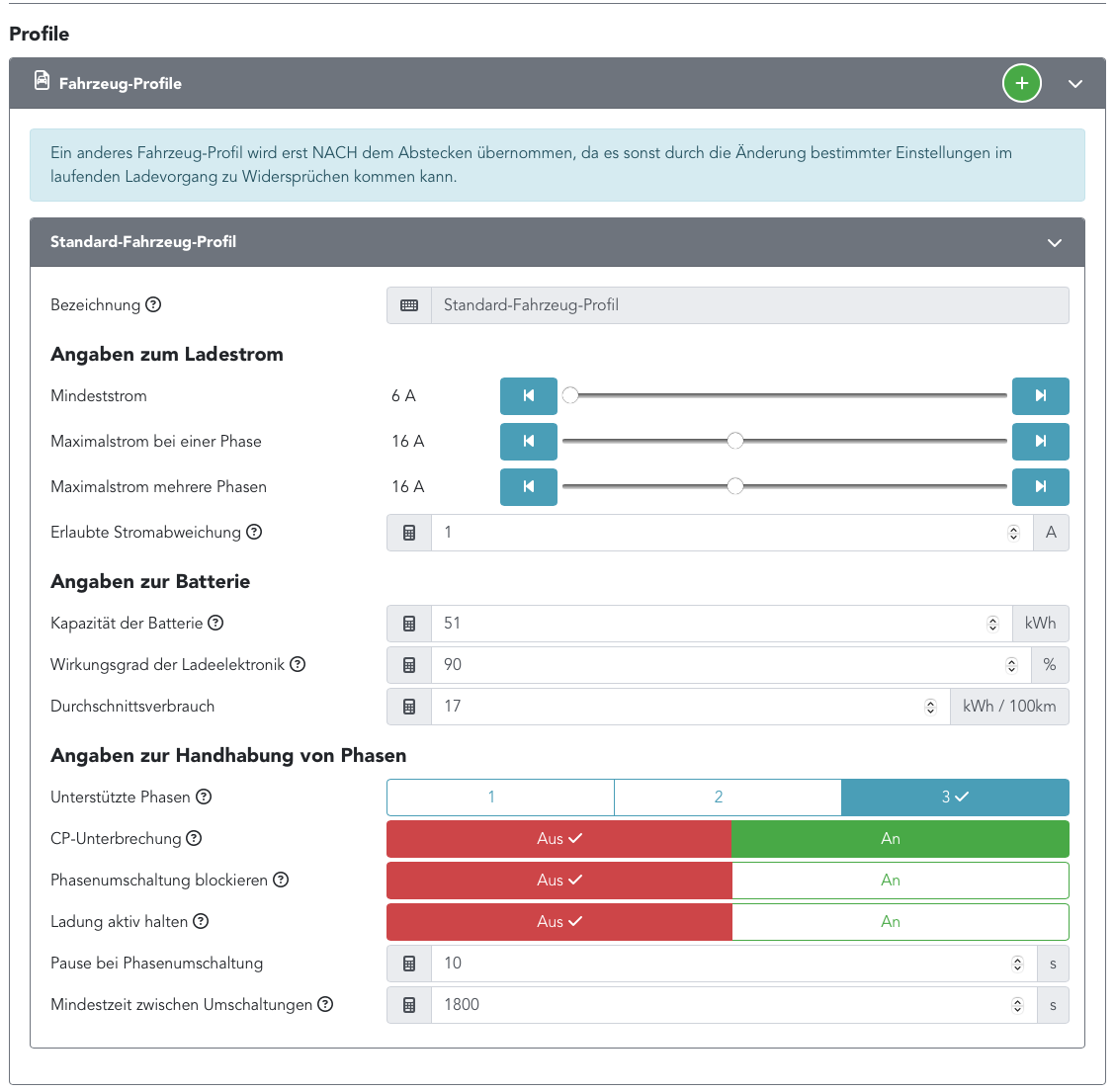Click calculator icon of Erlaubte Stromabweichung
The height and width of the screenshot is (1092, 1115).
point(409,533)
